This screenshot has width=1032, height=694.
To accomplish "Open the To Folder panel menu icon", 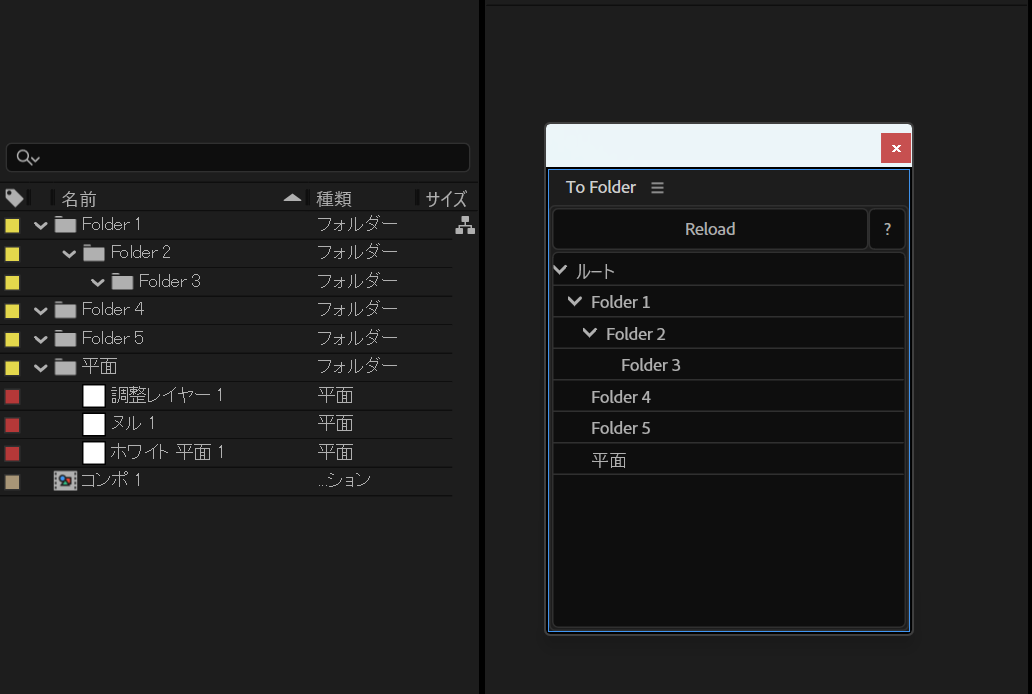I will (657, 188).
